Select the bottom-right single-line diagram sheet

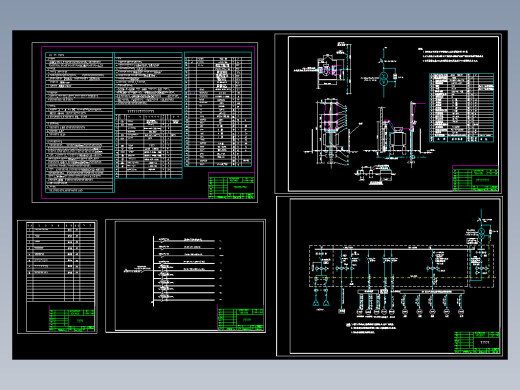pos(389,276)
